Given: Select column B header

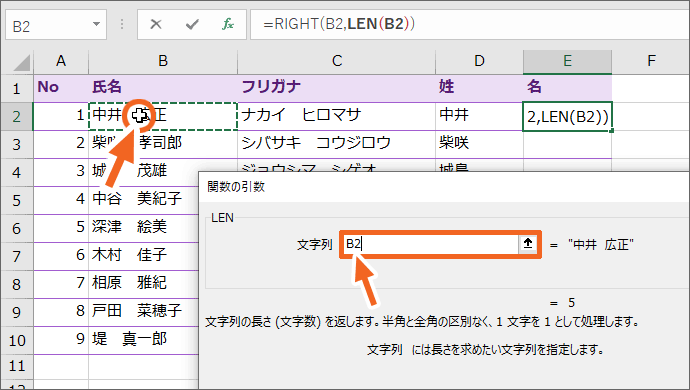Looking at the screenshot, I should point(163,61).
